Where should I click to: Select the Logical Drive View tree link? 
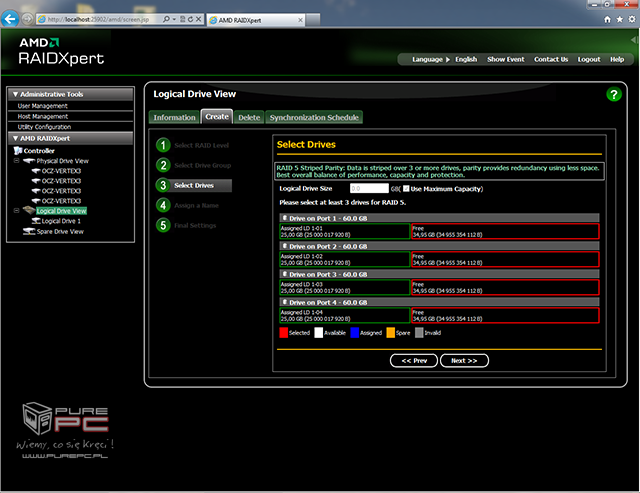(61, 211)
